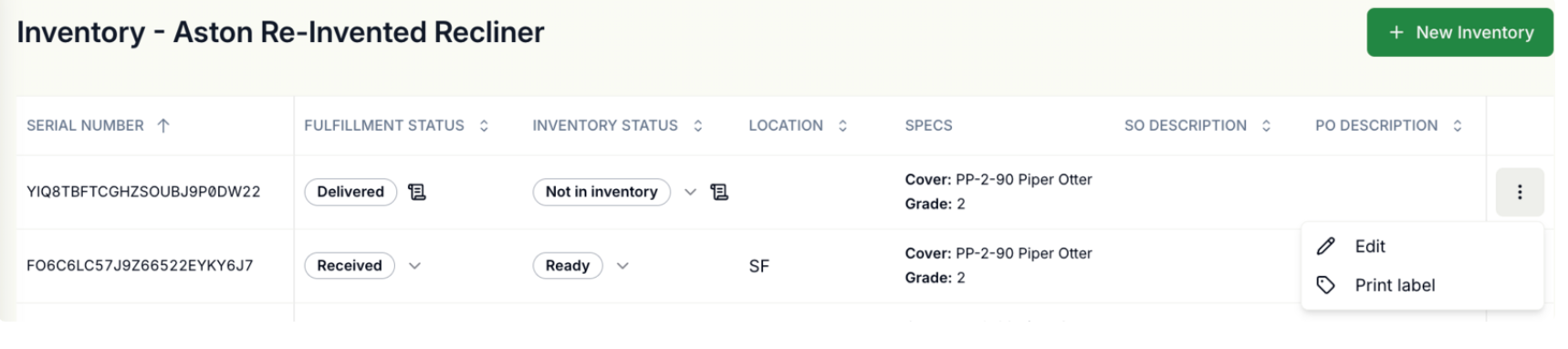The width and height of the screenshot is (1568, 349).
Task: Sort the SO Description column
Action: [x=1266, y=126]
